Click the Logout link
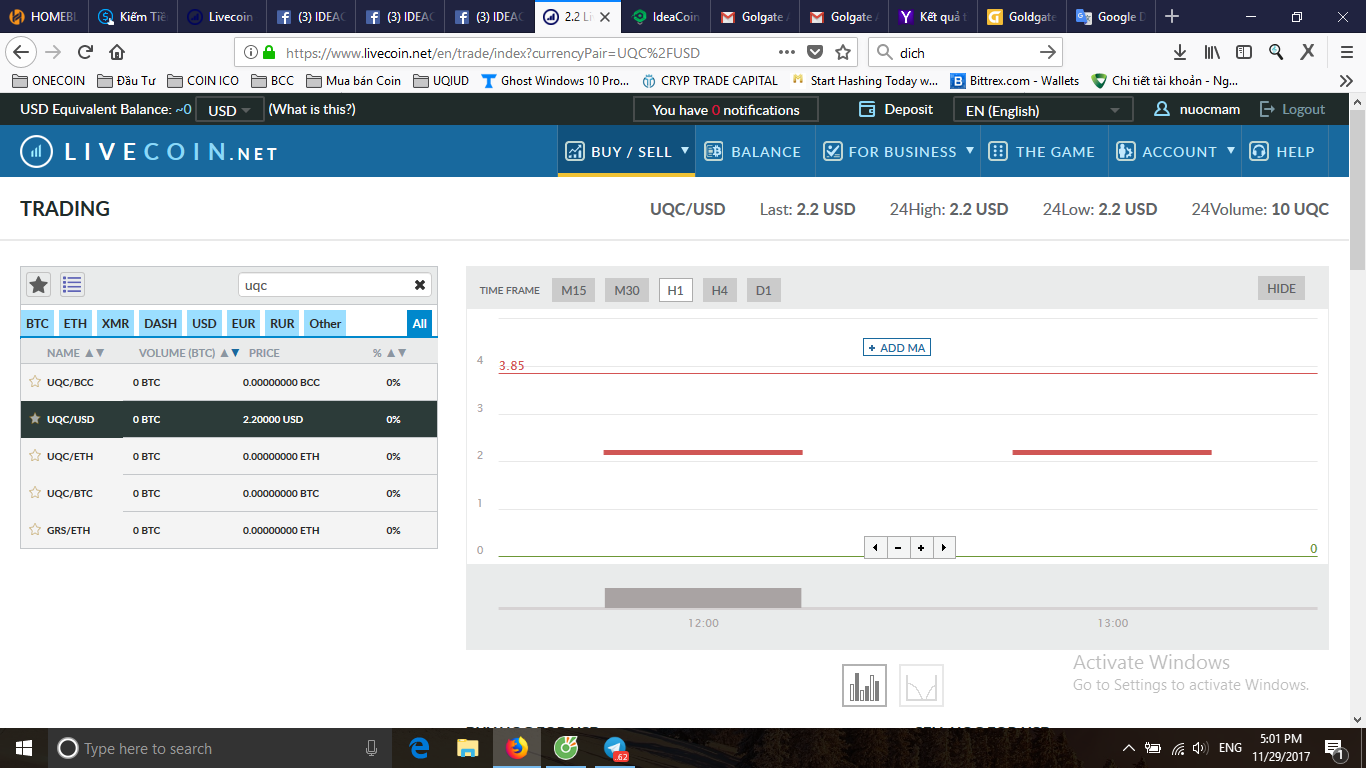Screen dimensions: 1366x768 pyautogui.click(x=1292, y=110)
